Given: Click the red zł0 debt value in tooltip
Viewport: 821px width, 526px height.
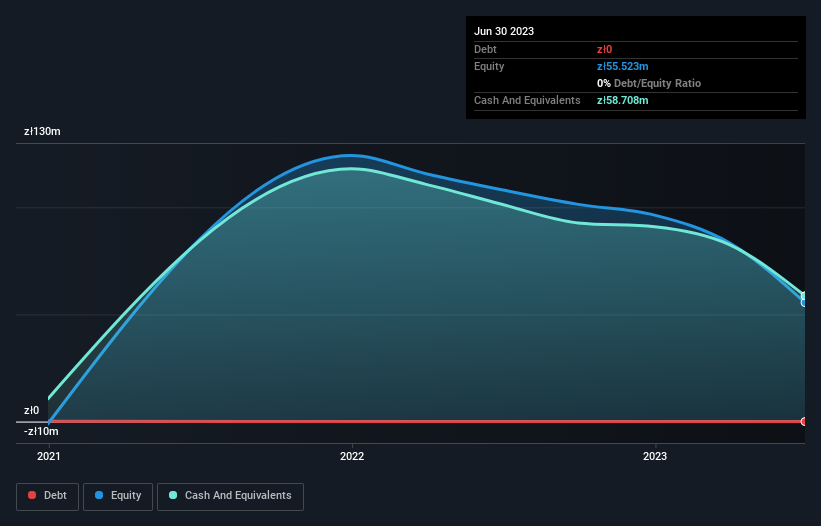Looking at the screenshot, I should pos(604,49).
